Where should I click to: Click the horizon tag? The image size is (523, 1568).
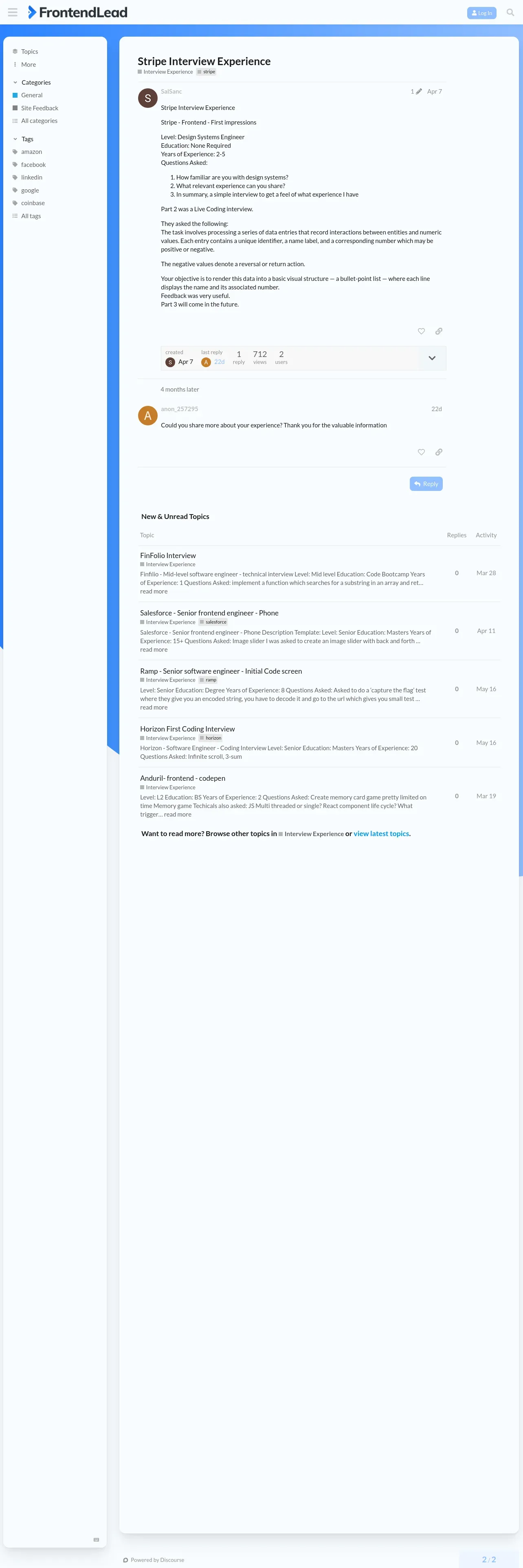(211, 738)
